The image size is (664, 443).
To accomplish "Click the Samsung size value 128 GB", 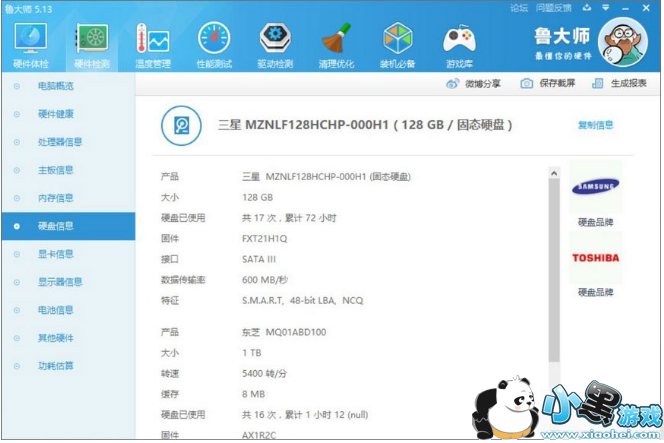I will click(x=257, y=197).
